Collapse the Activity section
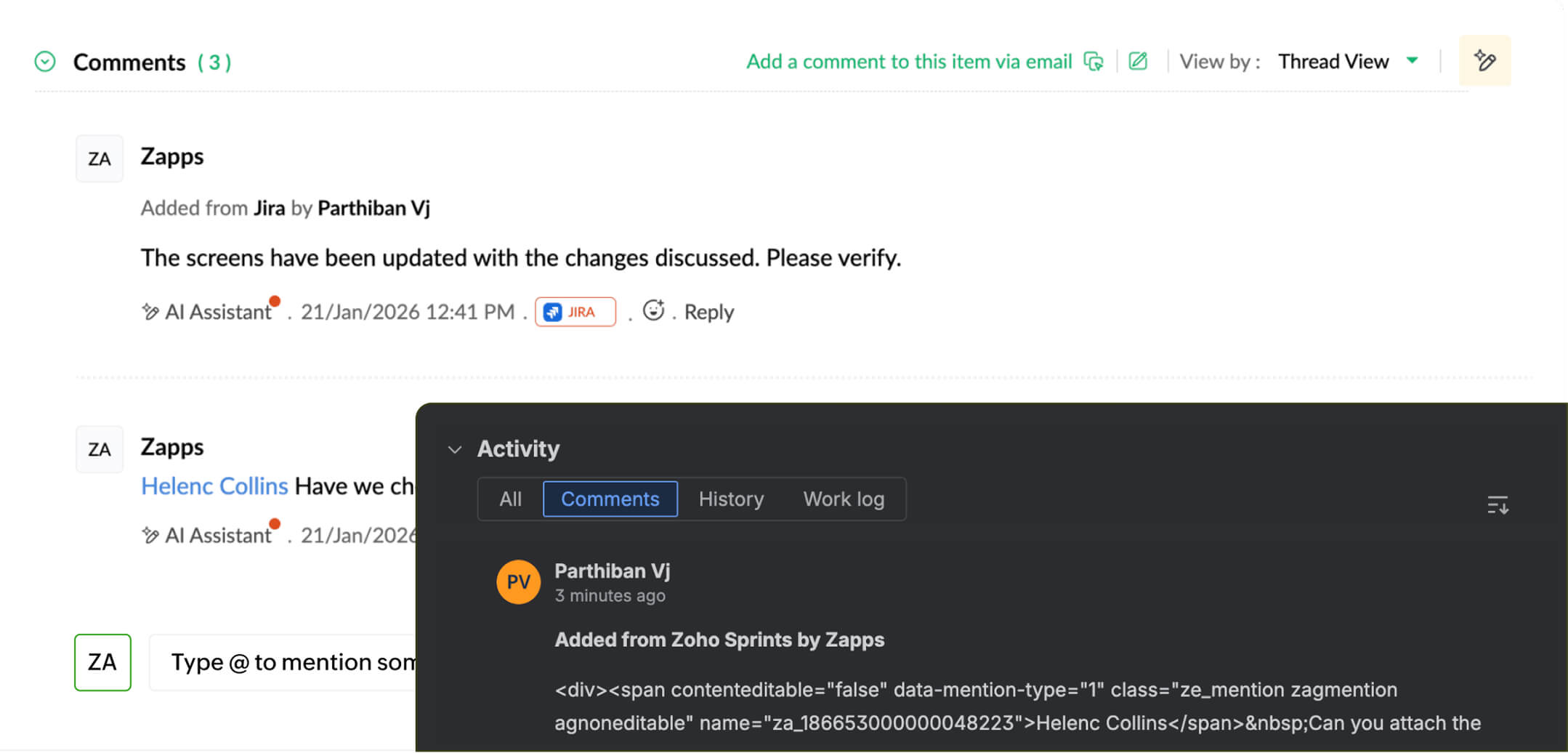Screen dimensions: 1568x753 click(455, 449)
